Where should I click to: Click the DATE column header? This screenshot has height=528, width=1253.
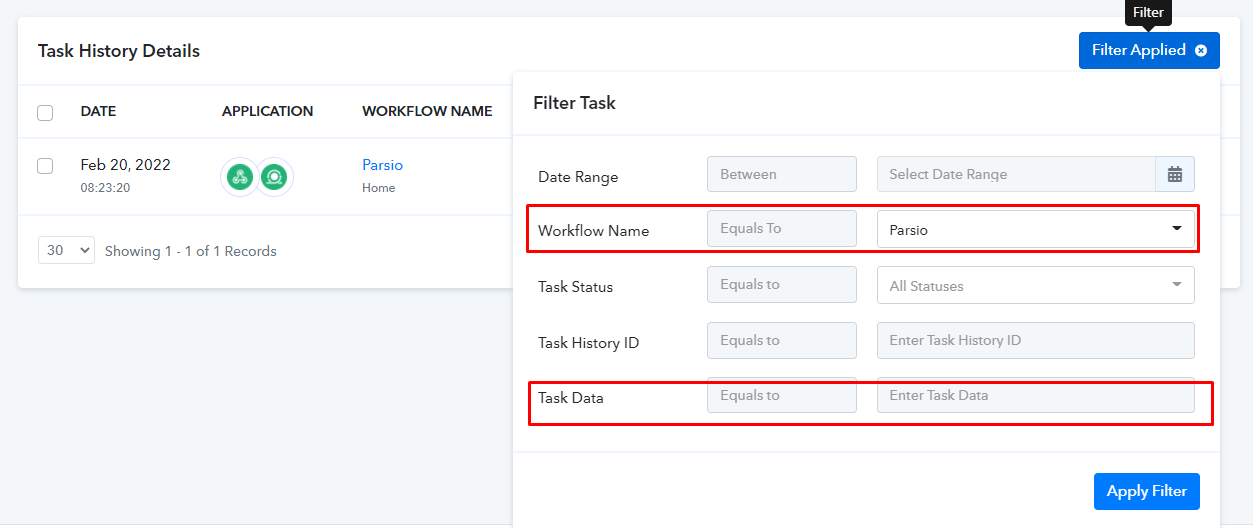pos(99,111)
